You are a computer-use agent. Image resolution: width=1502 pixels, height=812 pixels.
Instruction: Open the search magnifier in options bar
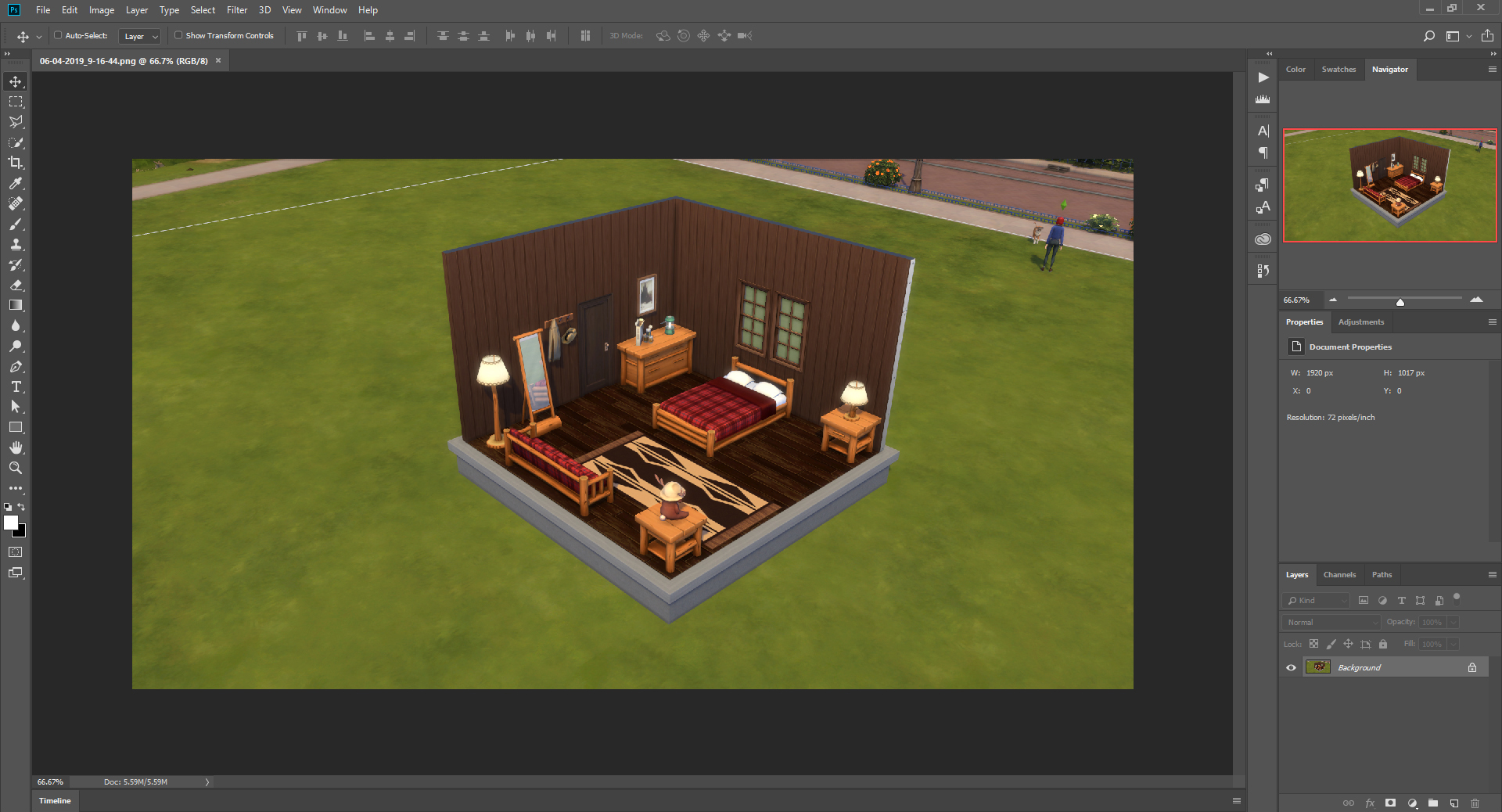[x=1428, y=36]
